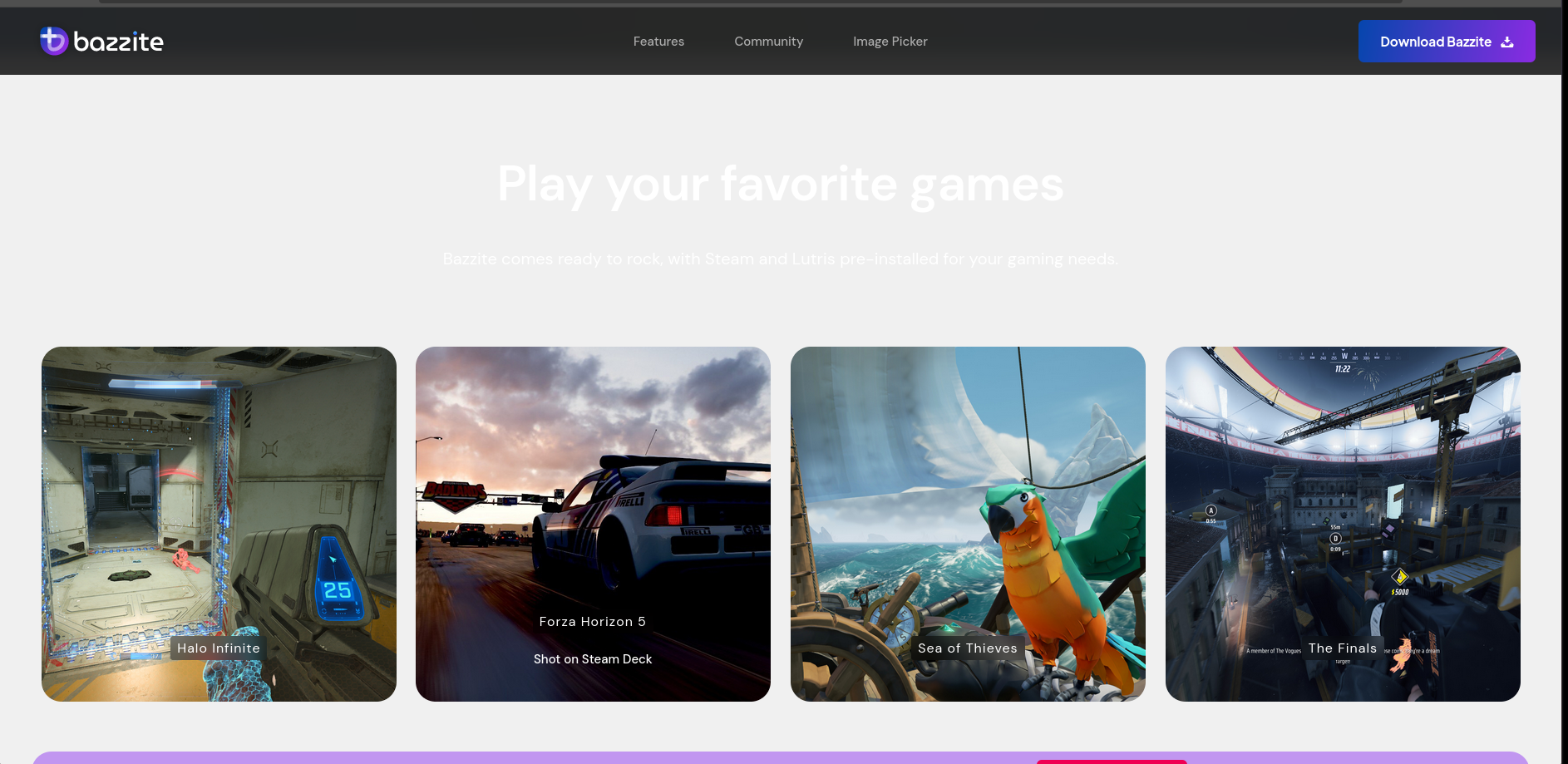Click the Play your favorite games heading
Screen dimensions: 1568x764
pos(781,184)
